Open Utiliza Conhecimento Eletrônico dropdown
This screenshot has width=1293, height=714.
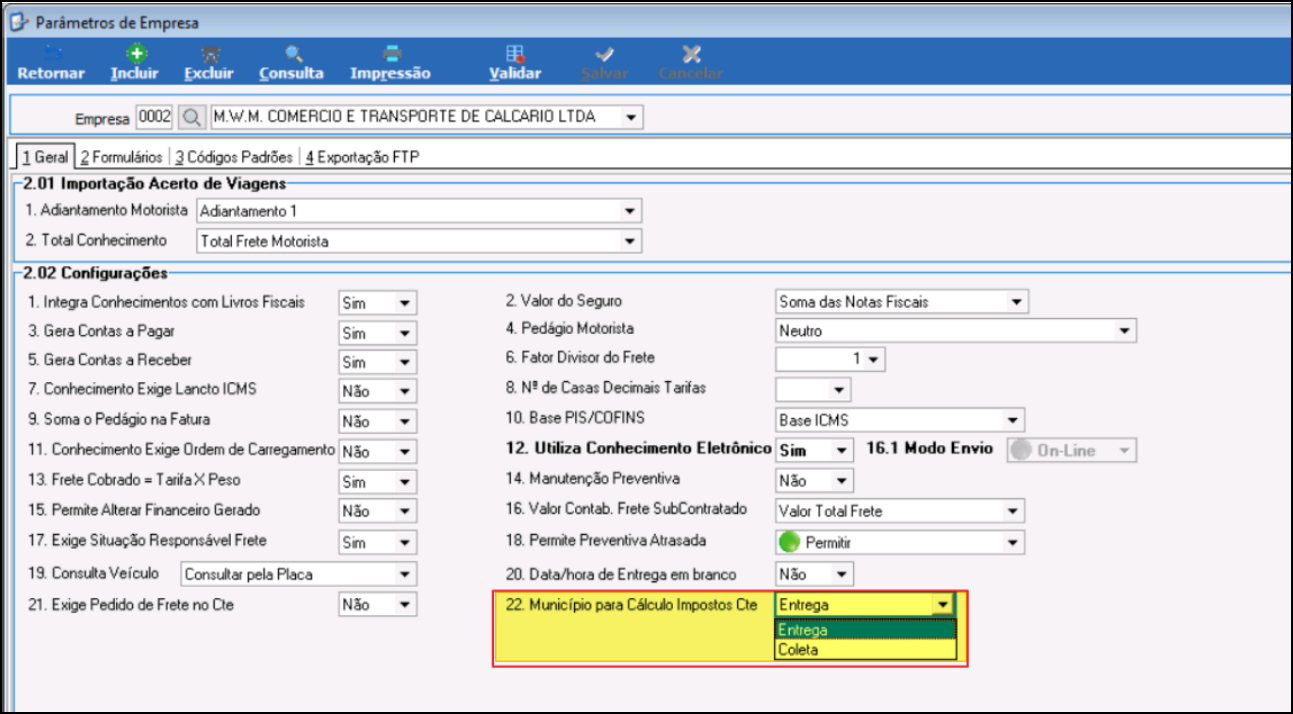(x=842, y=450)
